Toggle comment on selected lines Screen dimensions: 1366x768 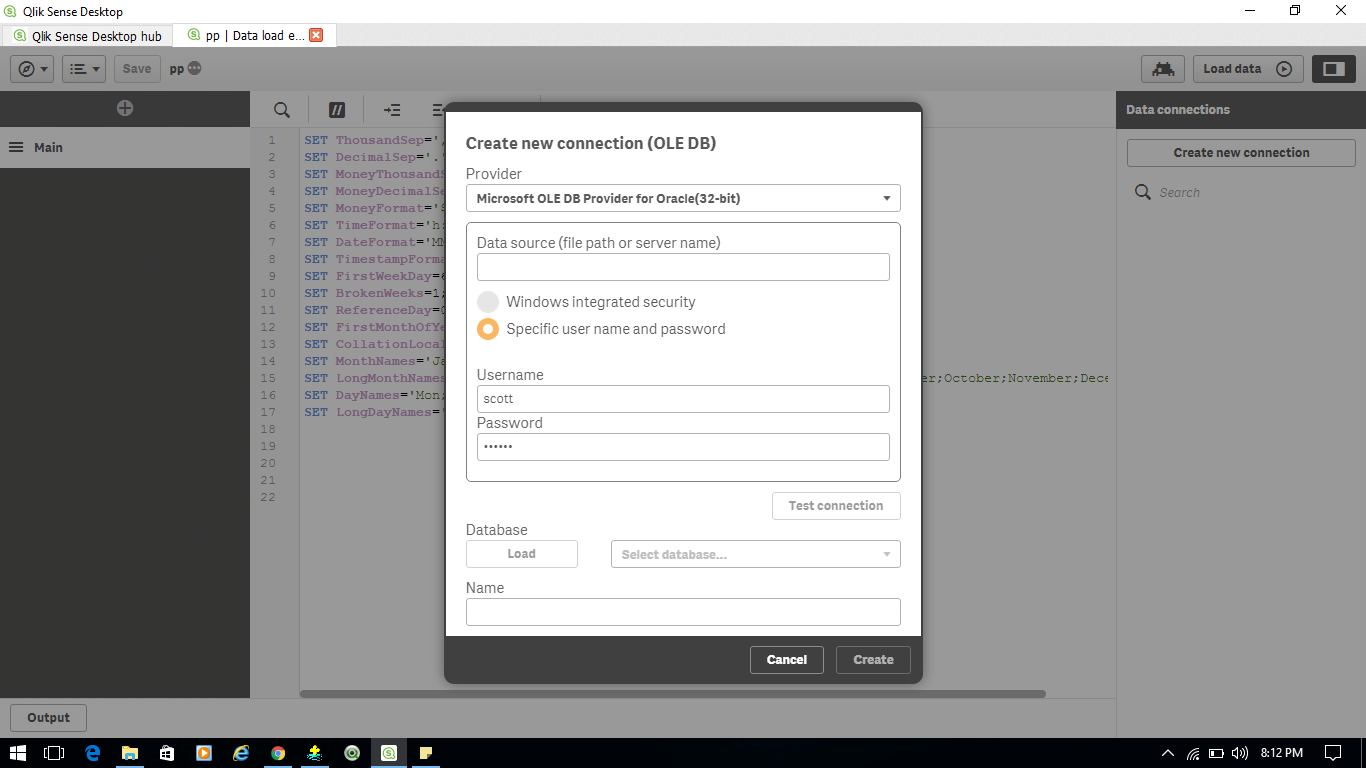[337, 110]
